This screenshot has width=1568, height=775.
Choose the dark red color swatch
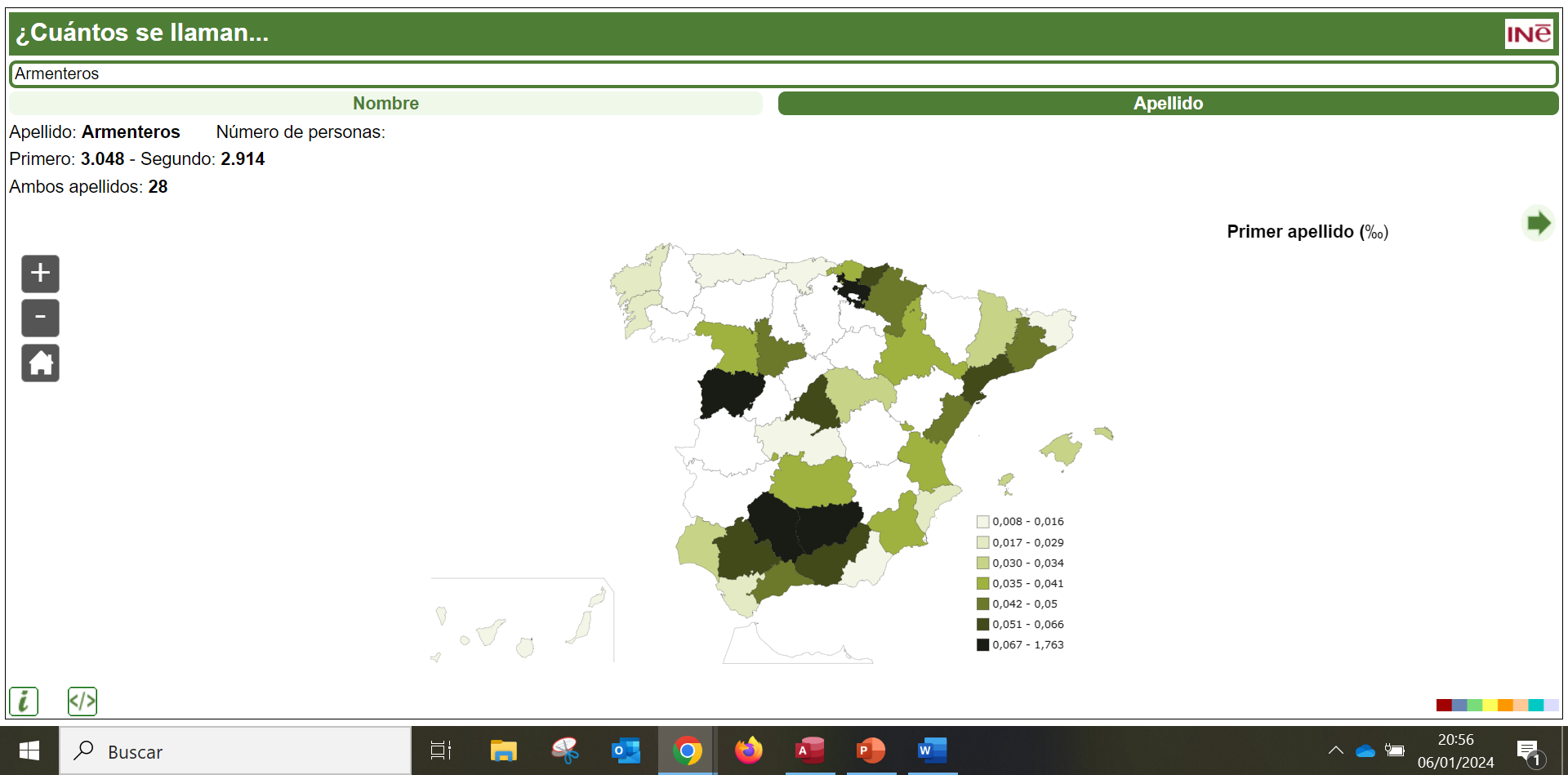click(1443, 705)
